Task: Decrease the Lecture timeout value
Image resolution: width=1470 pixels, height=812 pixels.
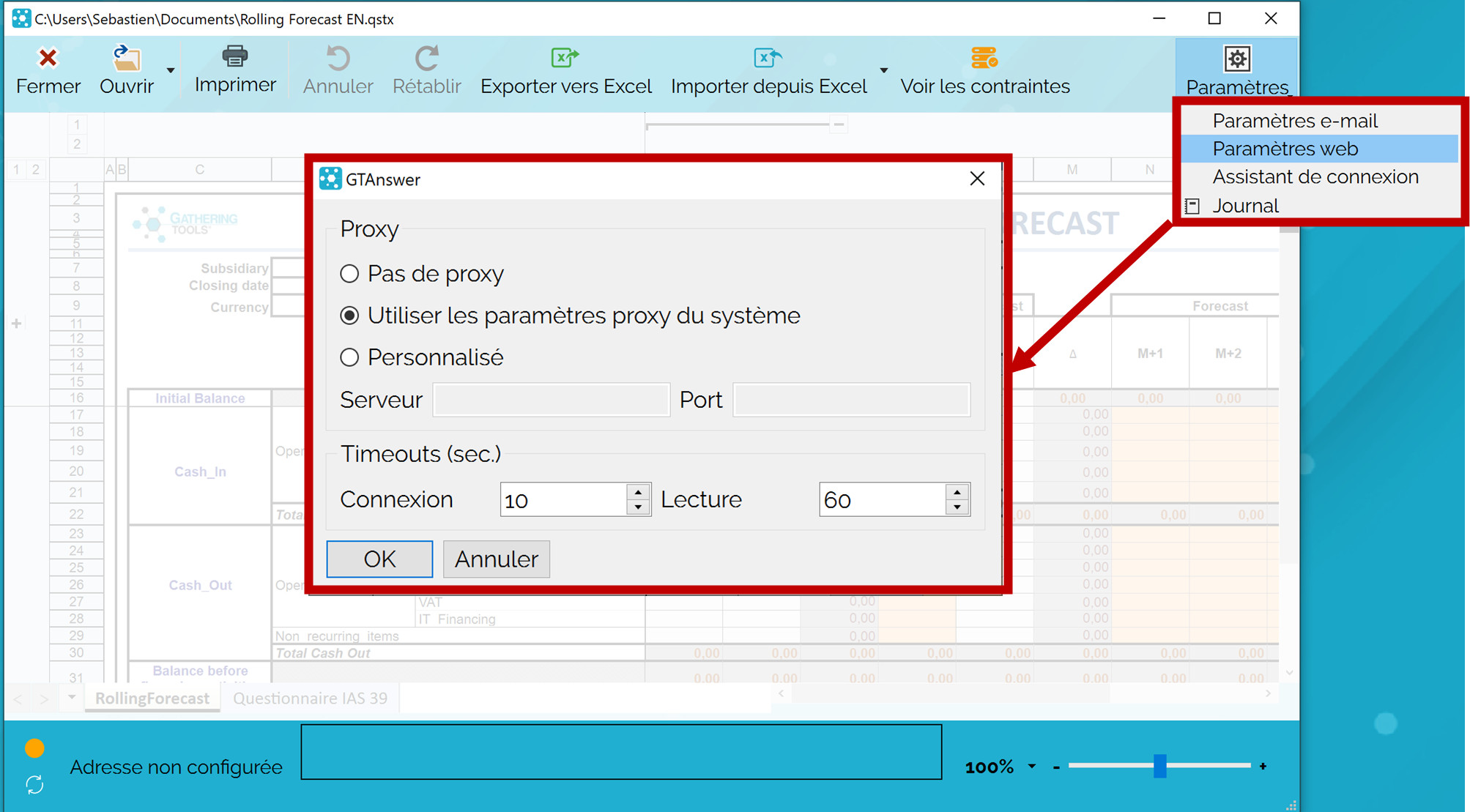Action: point(957,507)
